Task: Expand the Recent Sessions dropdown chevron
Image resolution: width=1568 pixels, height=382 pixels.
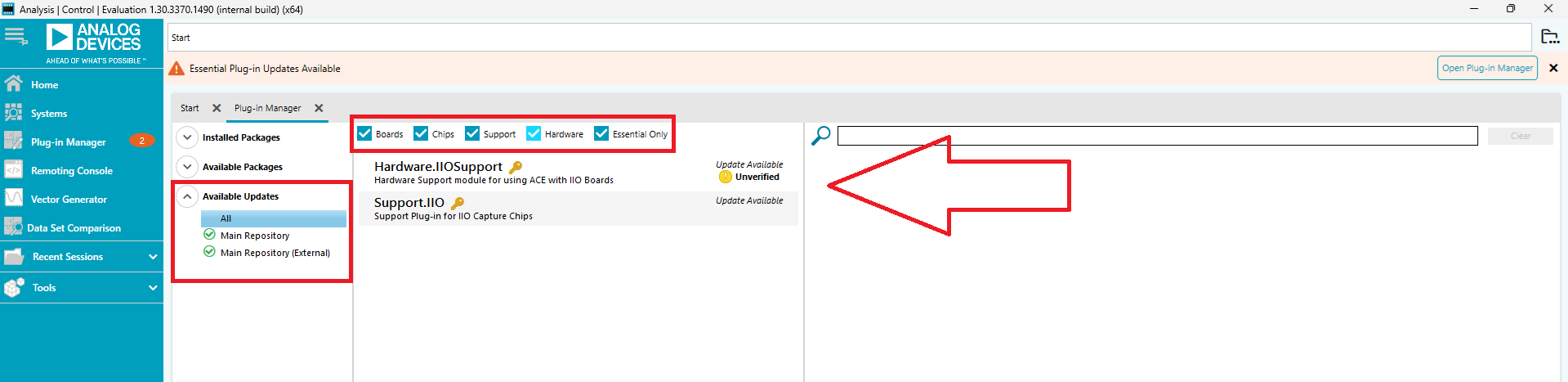Action: click(153, 257)
